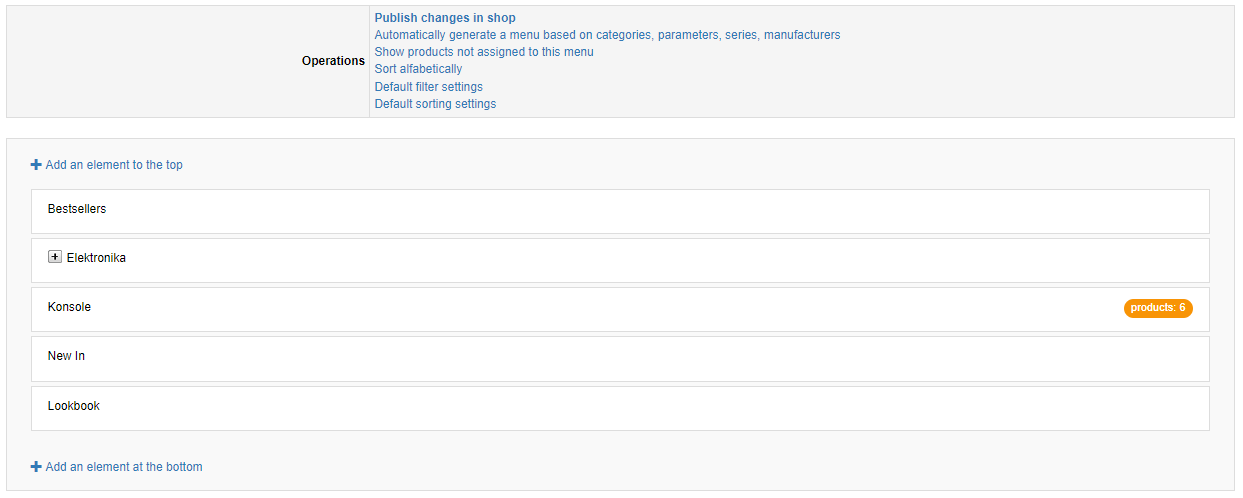
Task: Click the Operations label cell
Action: coord(188,61)
